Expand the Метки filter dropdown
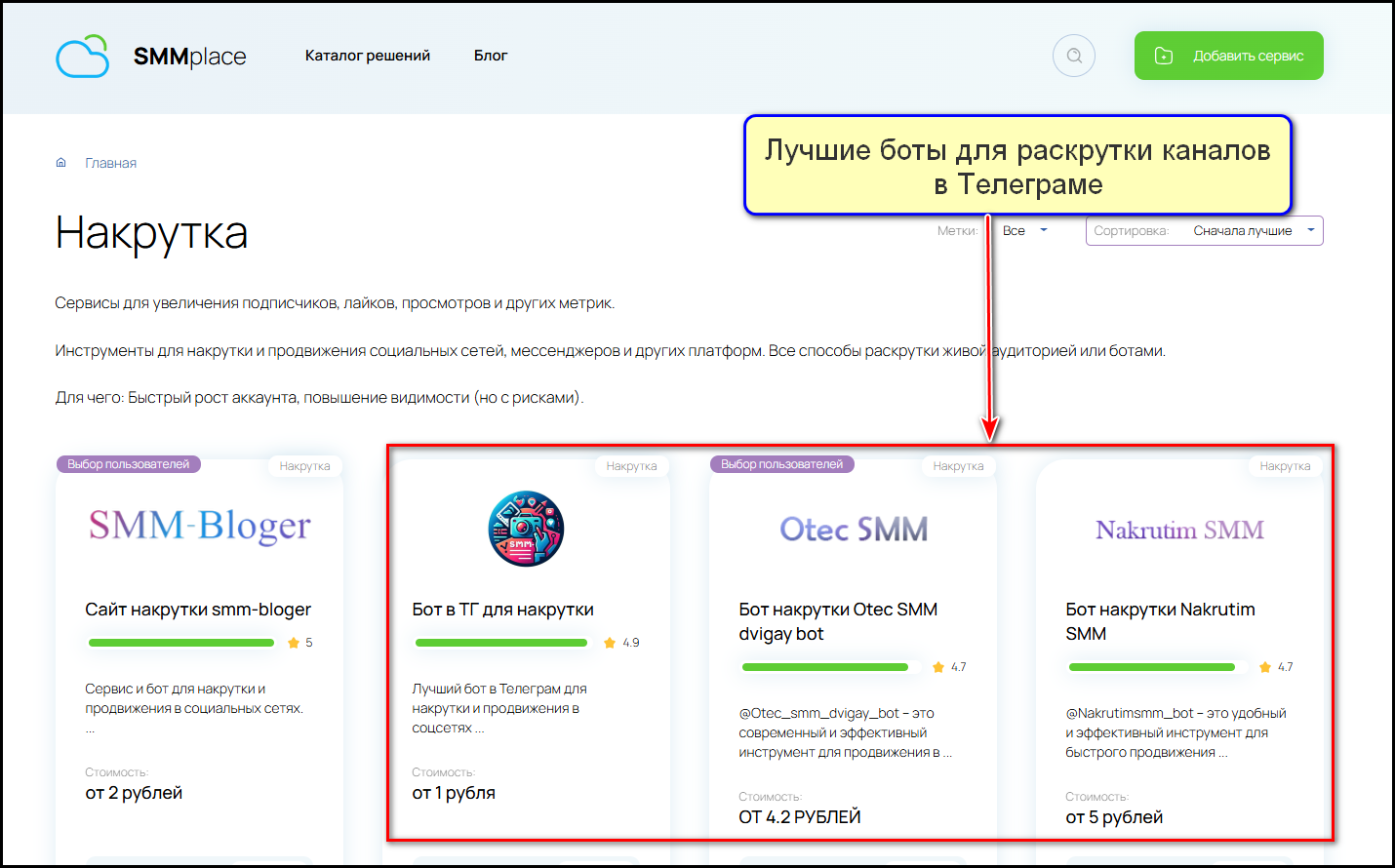This screenshot has height=868, width=1395. coord(1024,231)
